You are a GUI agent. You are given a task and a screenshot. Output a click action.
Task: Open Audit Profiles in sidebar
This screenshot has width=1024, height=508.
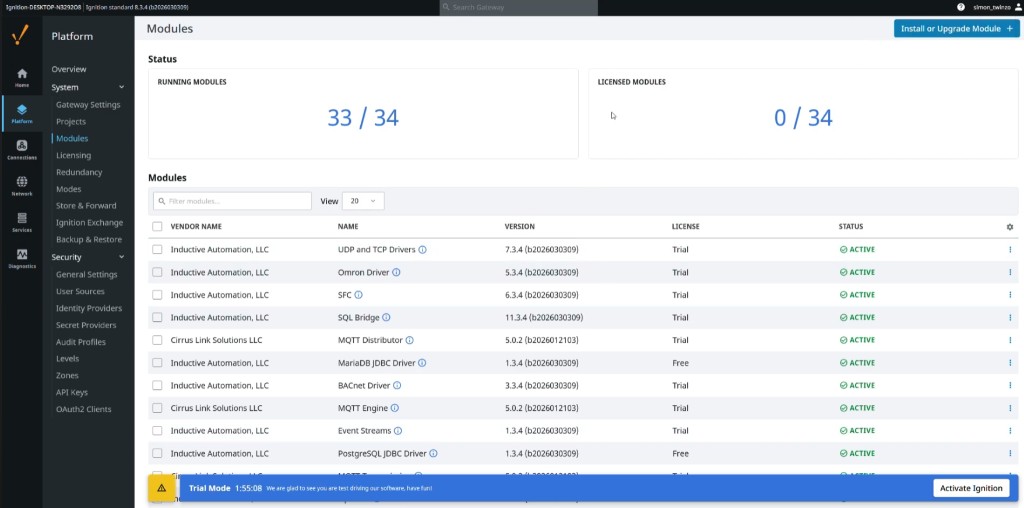click(x=81, y=342)
